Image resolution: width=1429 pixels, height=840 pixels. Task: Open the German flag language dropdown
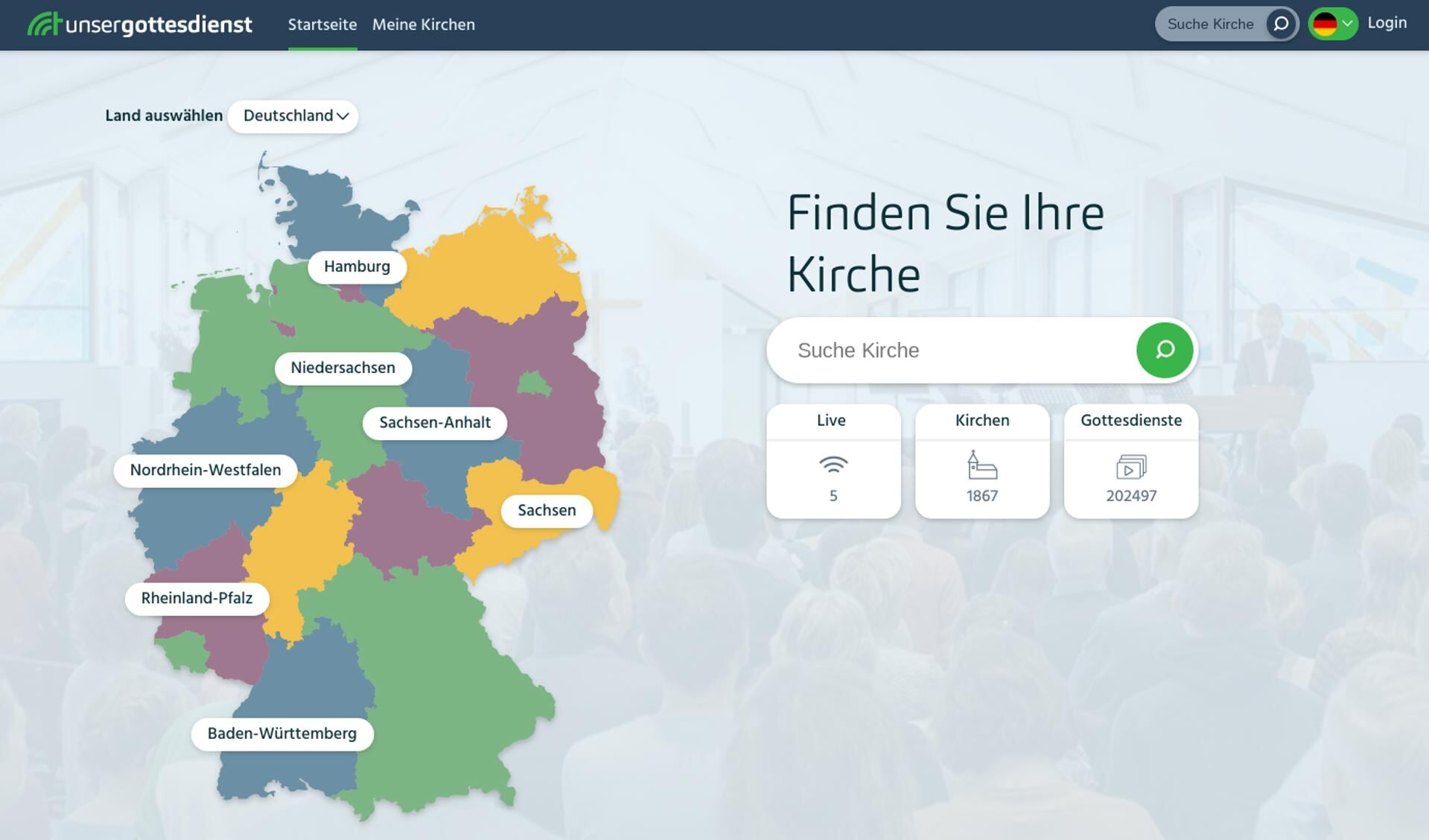[1333, 24]
